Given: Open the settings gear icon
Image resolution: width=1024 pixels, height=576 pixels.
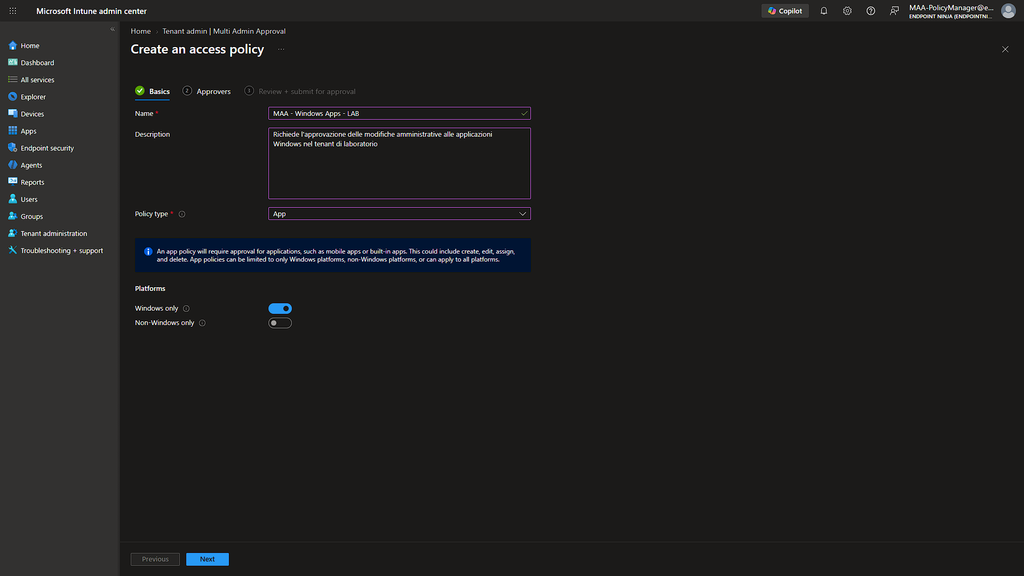Looking at the screenshot, I should click(847, 11).
